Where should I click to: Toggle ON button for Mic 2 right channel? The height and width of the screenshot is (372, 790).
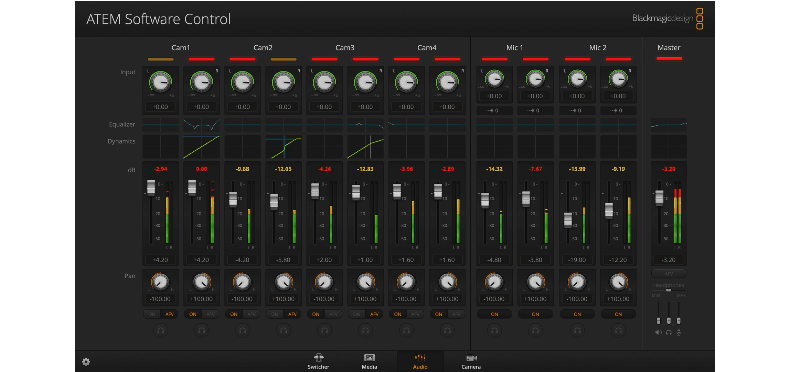(x=618, y=314)
